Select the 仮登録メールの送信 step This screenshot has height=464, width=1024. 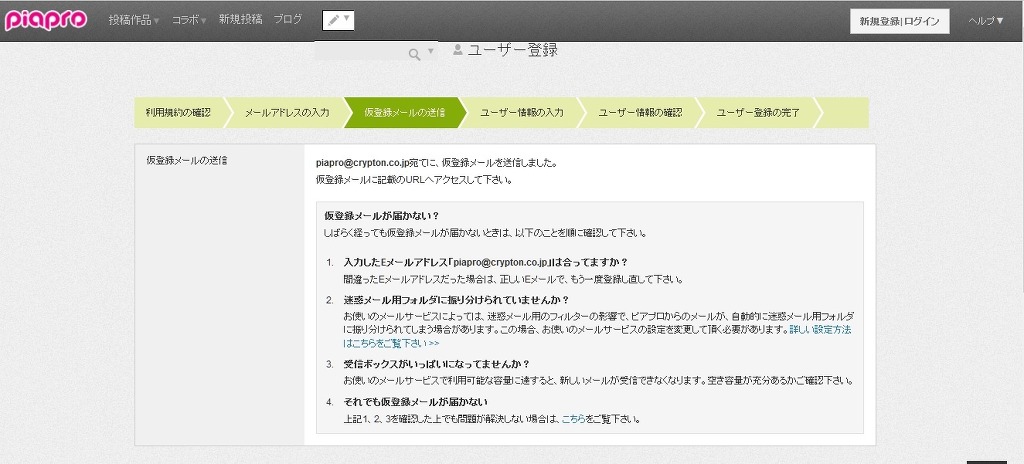[405, 112]
